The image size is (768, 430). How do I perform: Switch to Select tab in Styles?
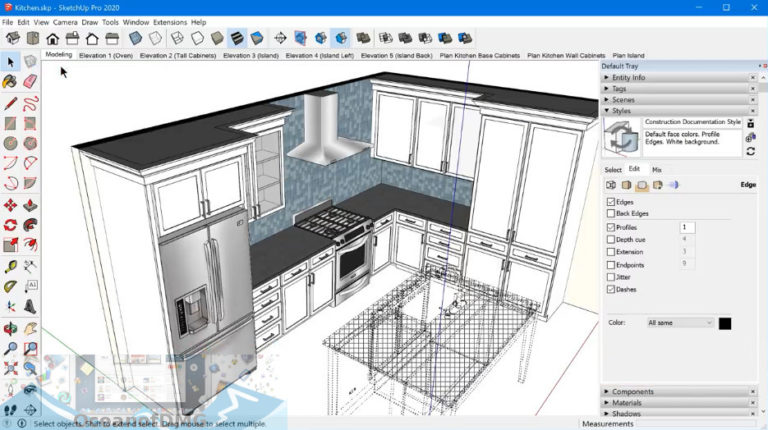coord(613,169)
